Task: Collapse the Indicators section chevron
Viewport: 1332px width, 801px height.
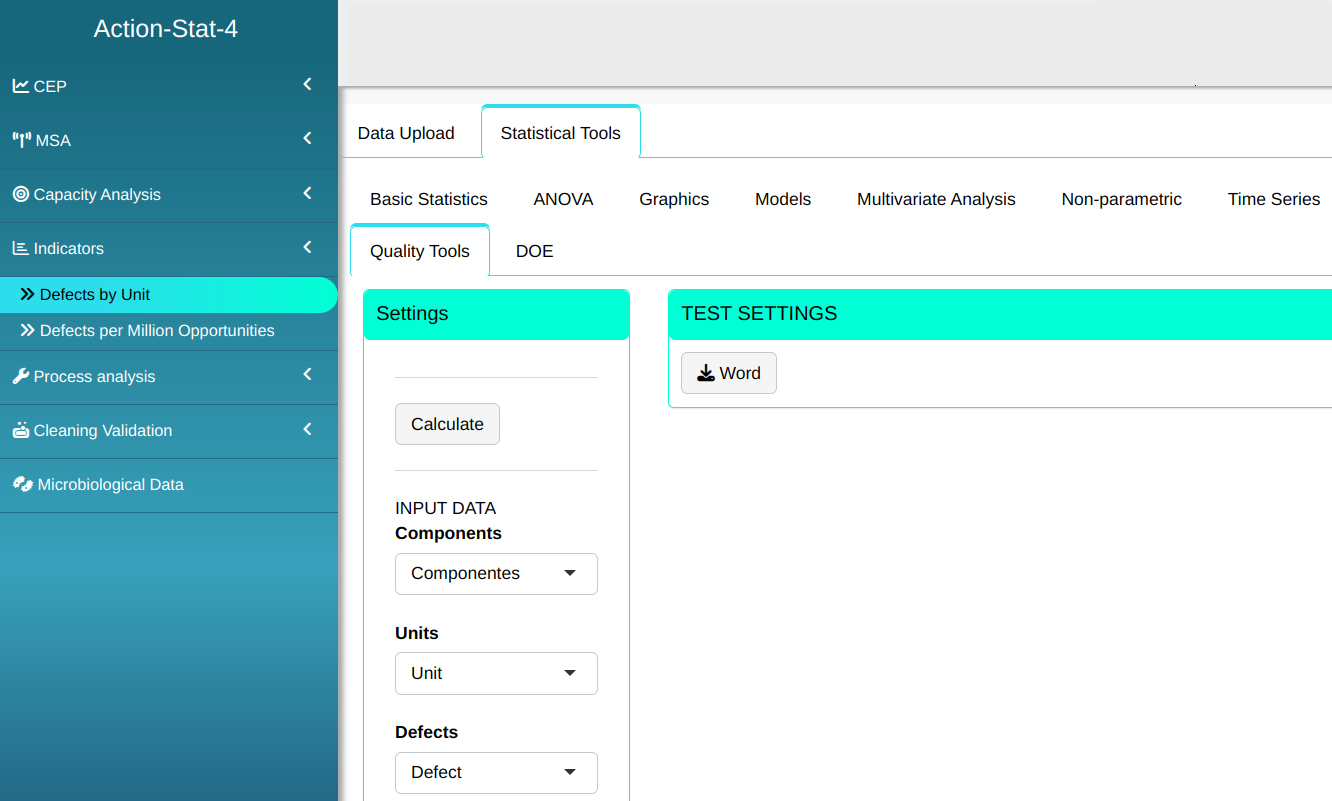Action: pyautogui.click(x=307, y=247)
